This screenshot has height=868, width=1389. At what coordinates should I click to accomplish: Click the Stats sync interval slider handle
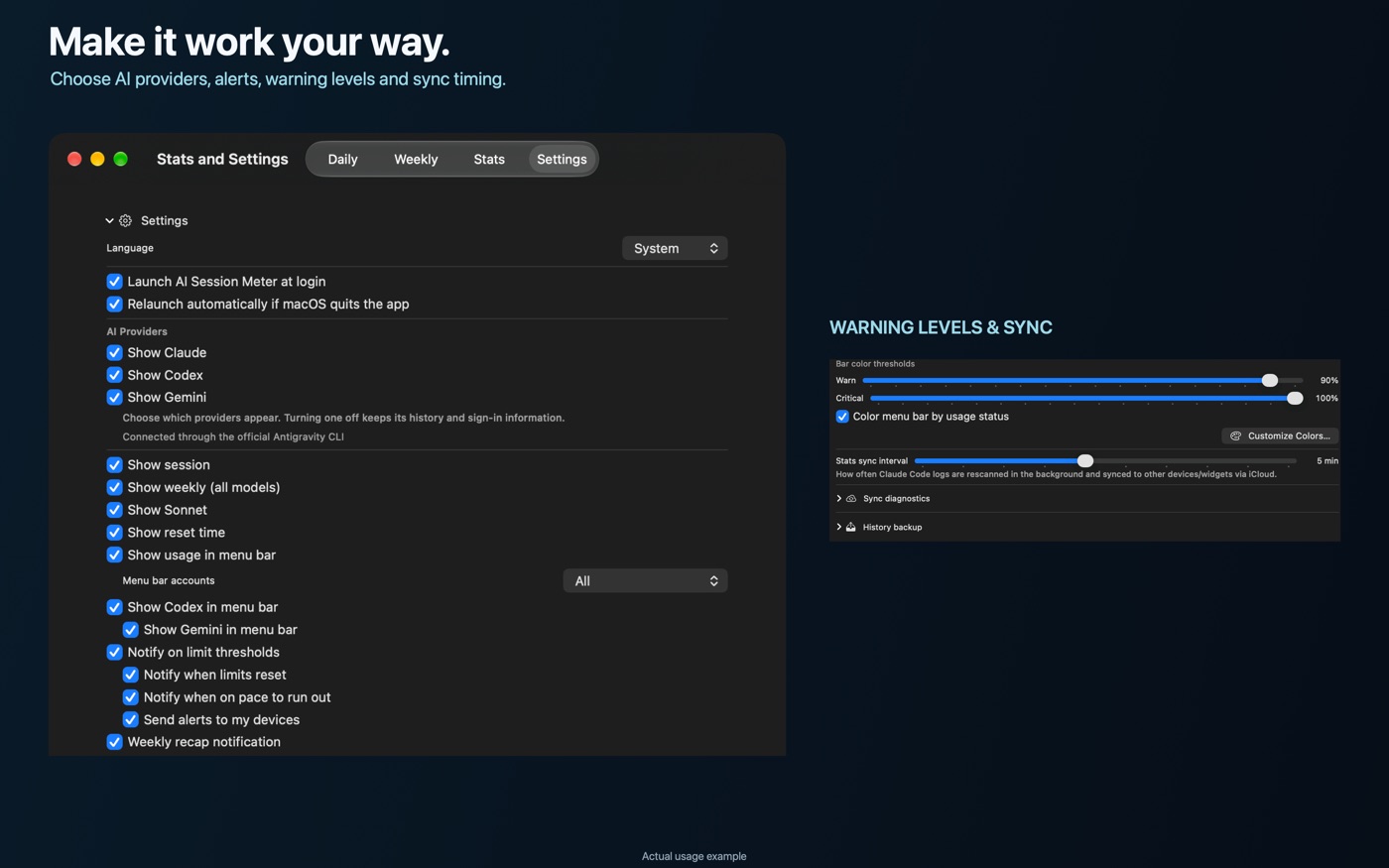tap(1085, 460)
